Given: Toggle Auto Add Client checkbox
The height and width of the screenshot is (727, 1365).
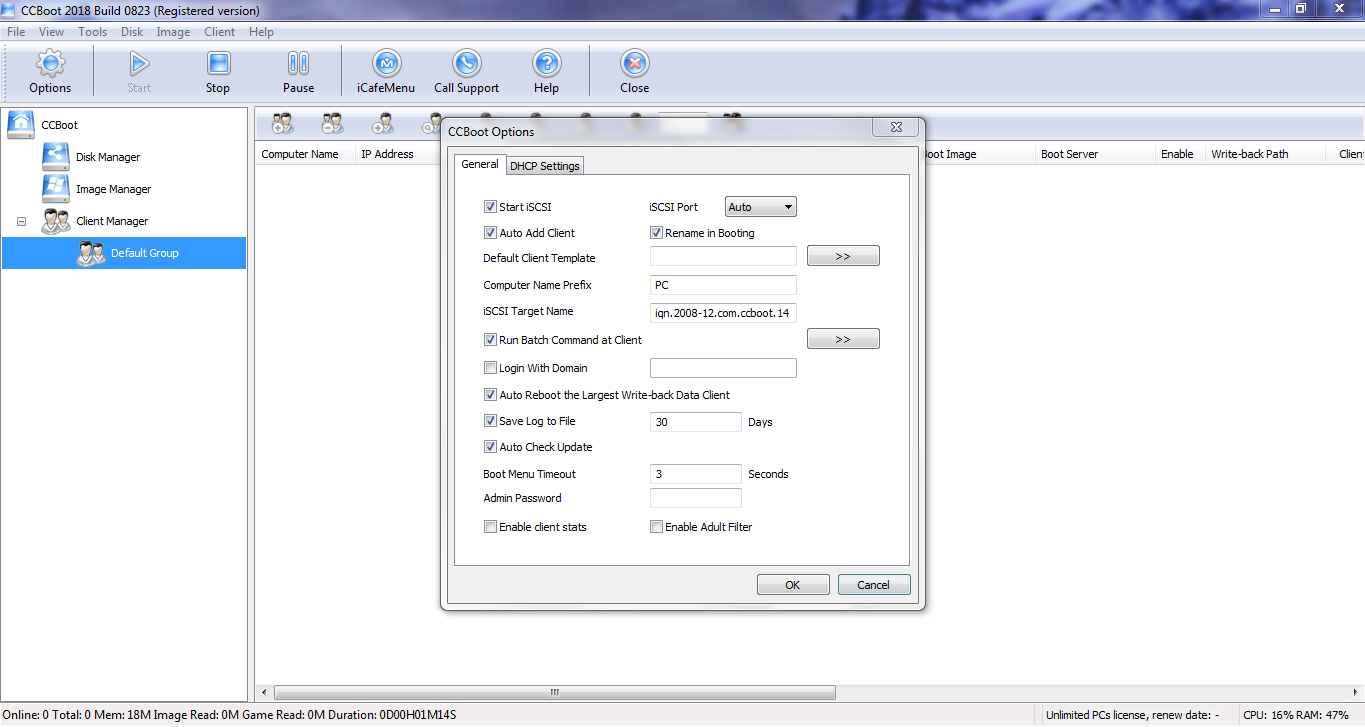Looking at the screenshot, I should [490, 233].
